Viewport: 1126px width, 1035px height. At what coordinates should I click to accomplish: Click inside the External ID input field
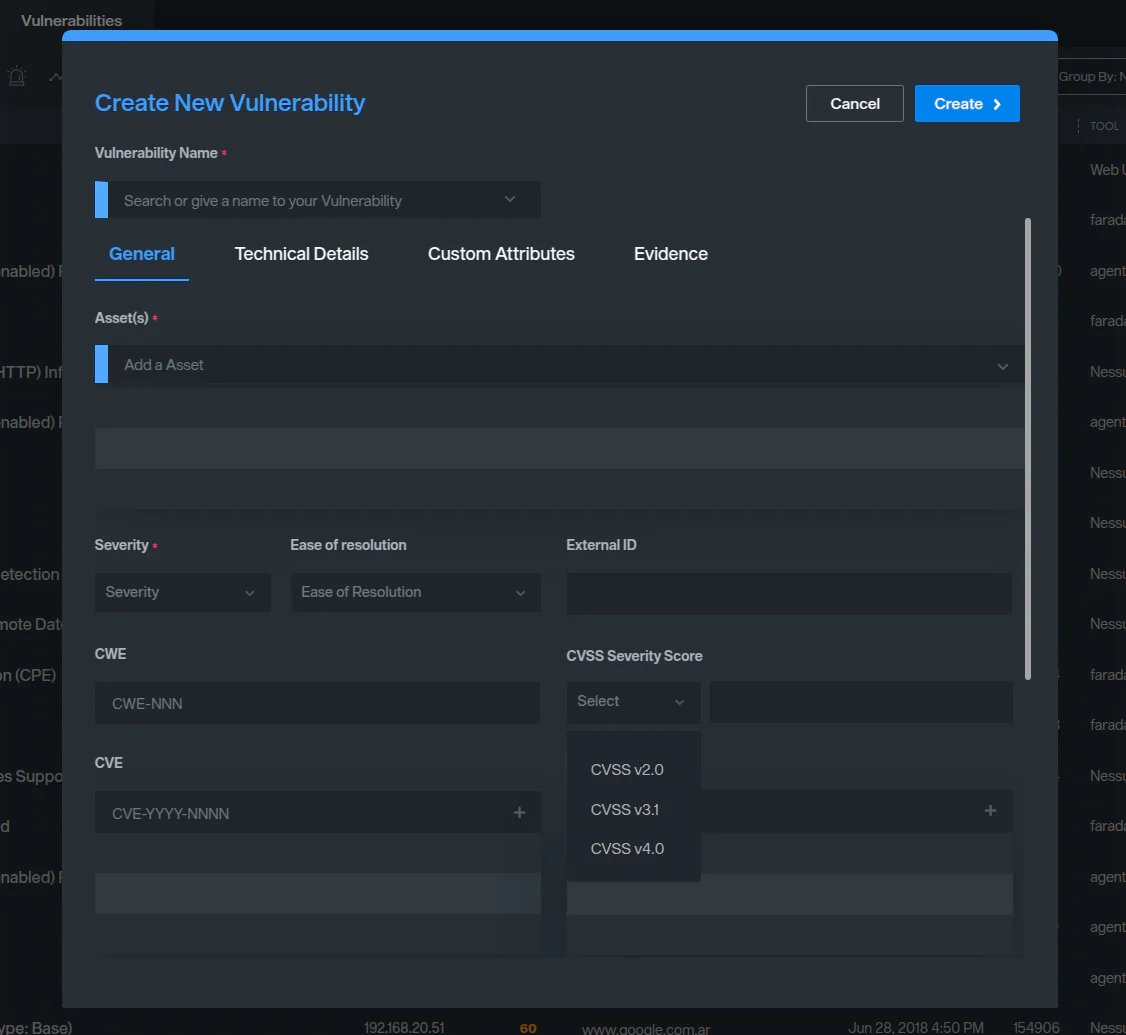tap(789, 594)
